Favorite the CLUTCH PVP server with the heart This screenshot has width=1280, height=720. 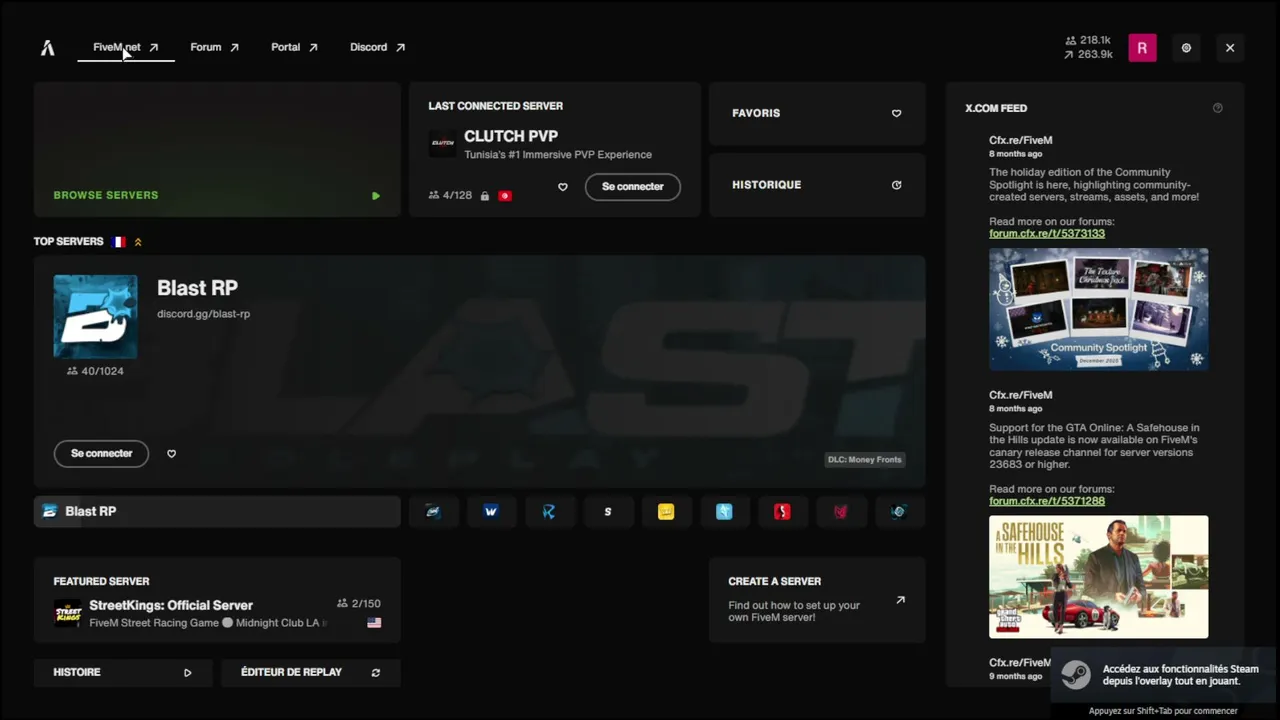coord(563,187)
